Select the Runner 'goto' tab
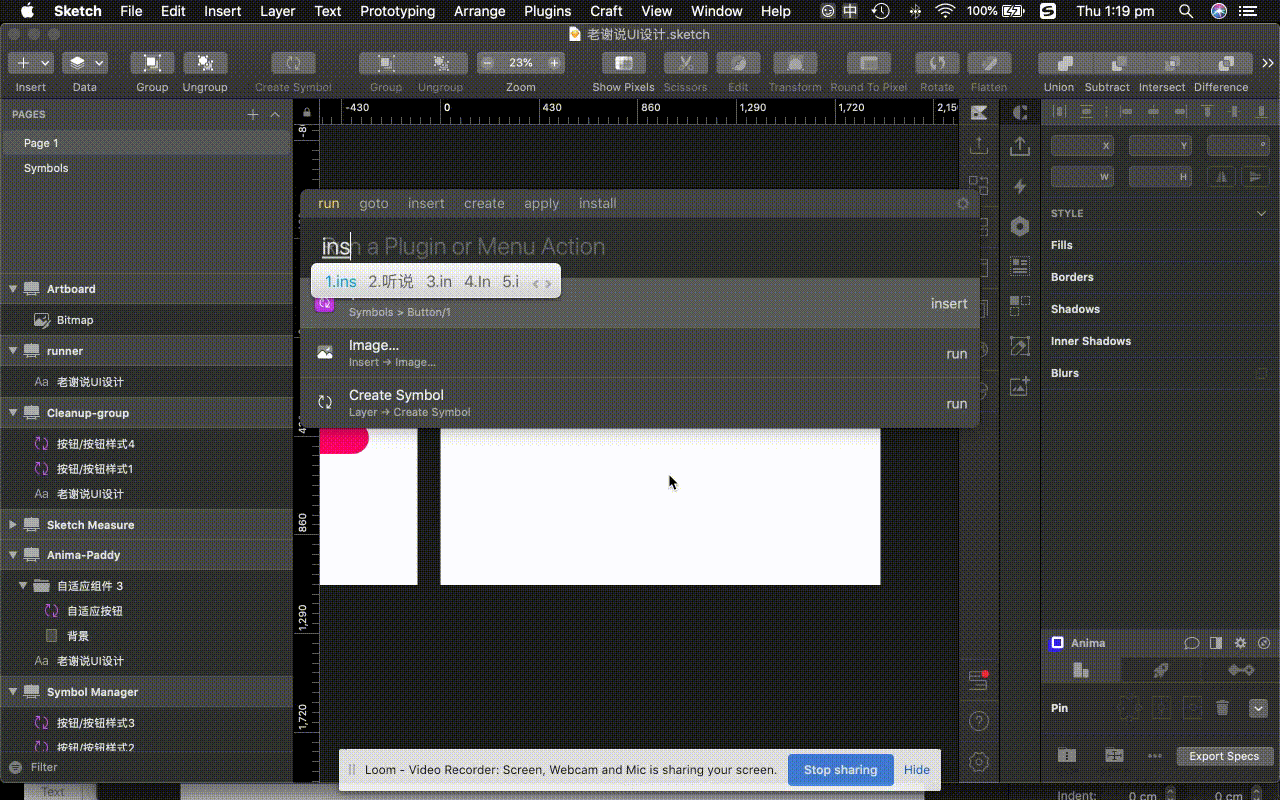 point(374,203)
